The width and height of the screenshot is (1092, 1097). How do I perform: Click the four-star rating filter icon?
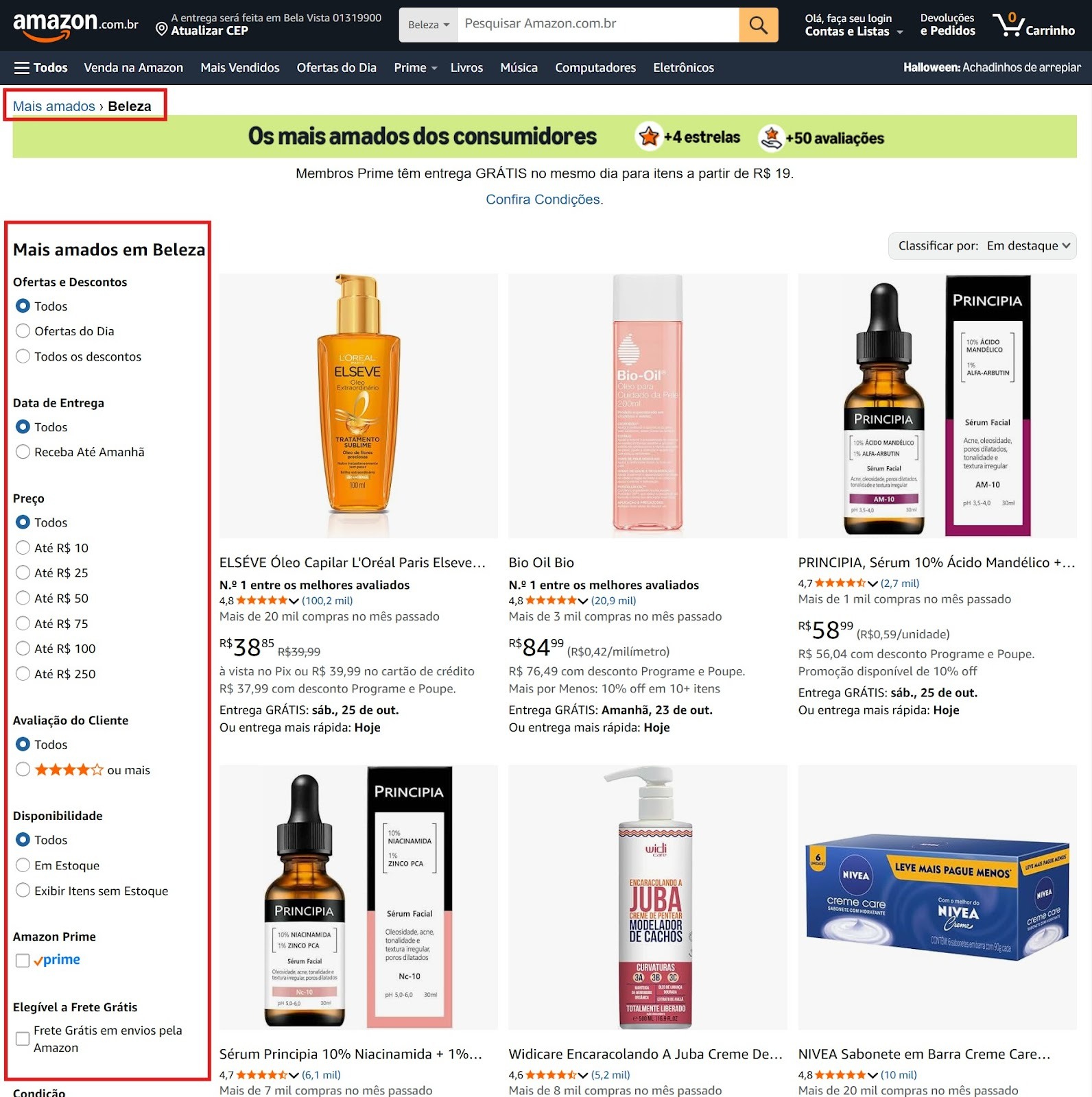click(x=69, y=770)
